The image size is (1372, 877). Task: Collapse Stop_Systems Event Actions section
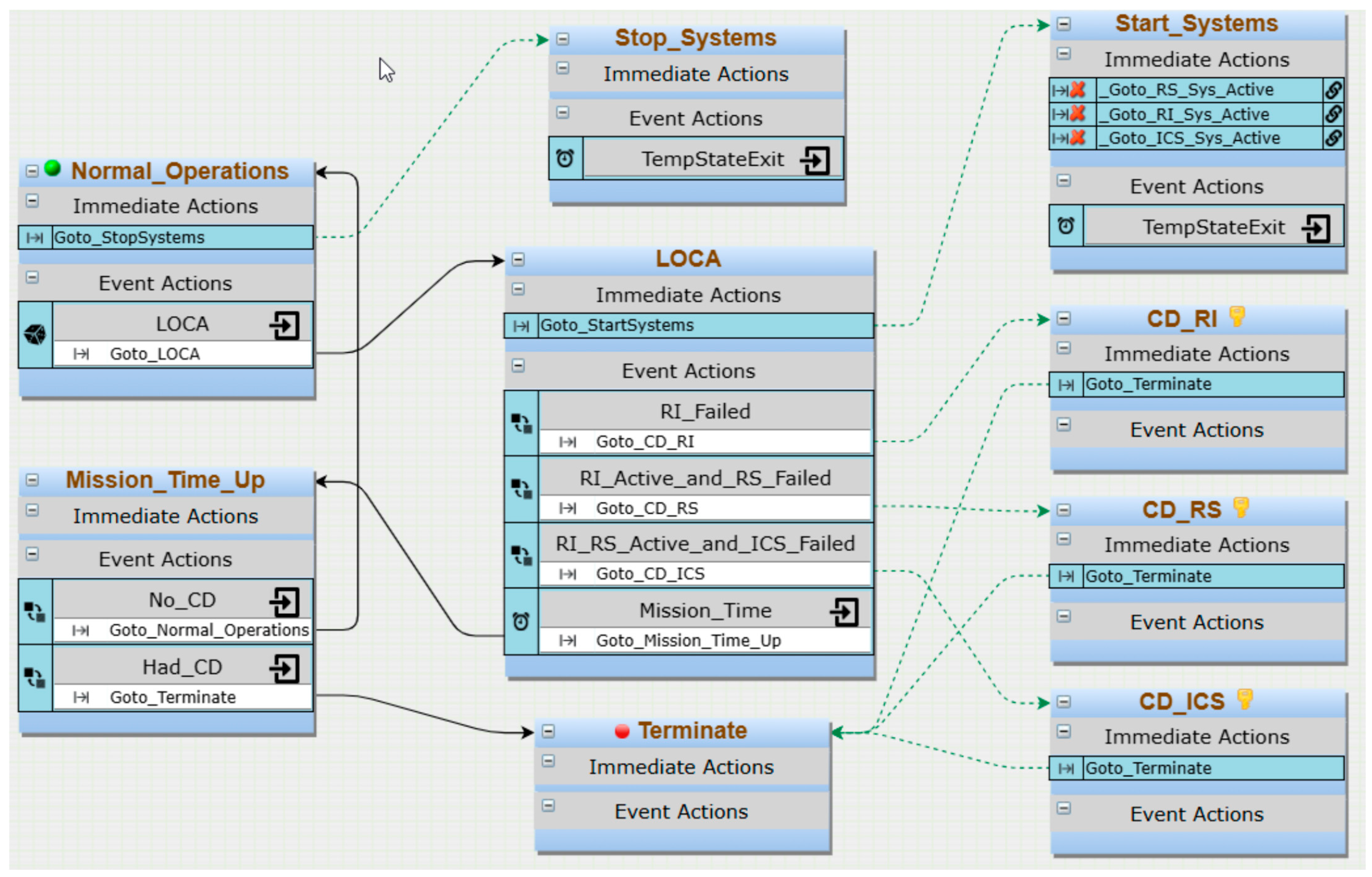pos(563,112)
